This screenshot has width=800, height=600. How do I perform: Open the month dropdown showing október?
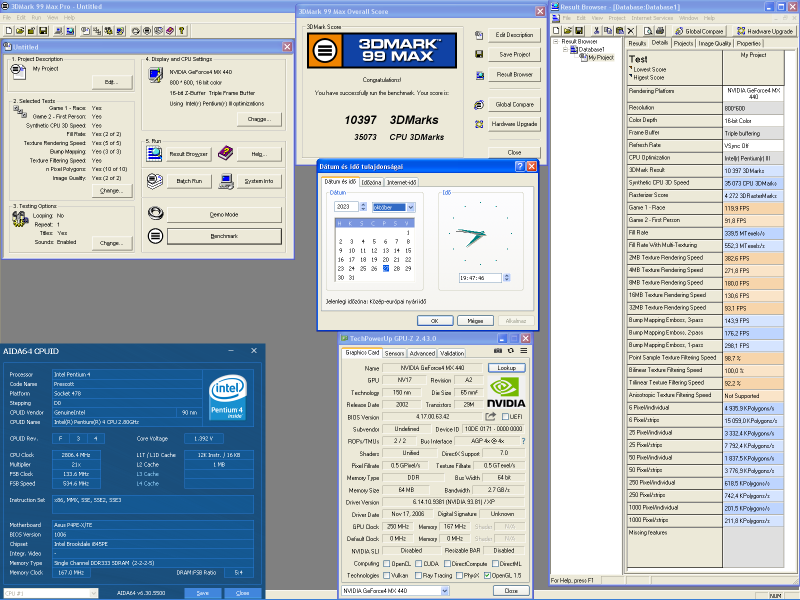(411, 207)
